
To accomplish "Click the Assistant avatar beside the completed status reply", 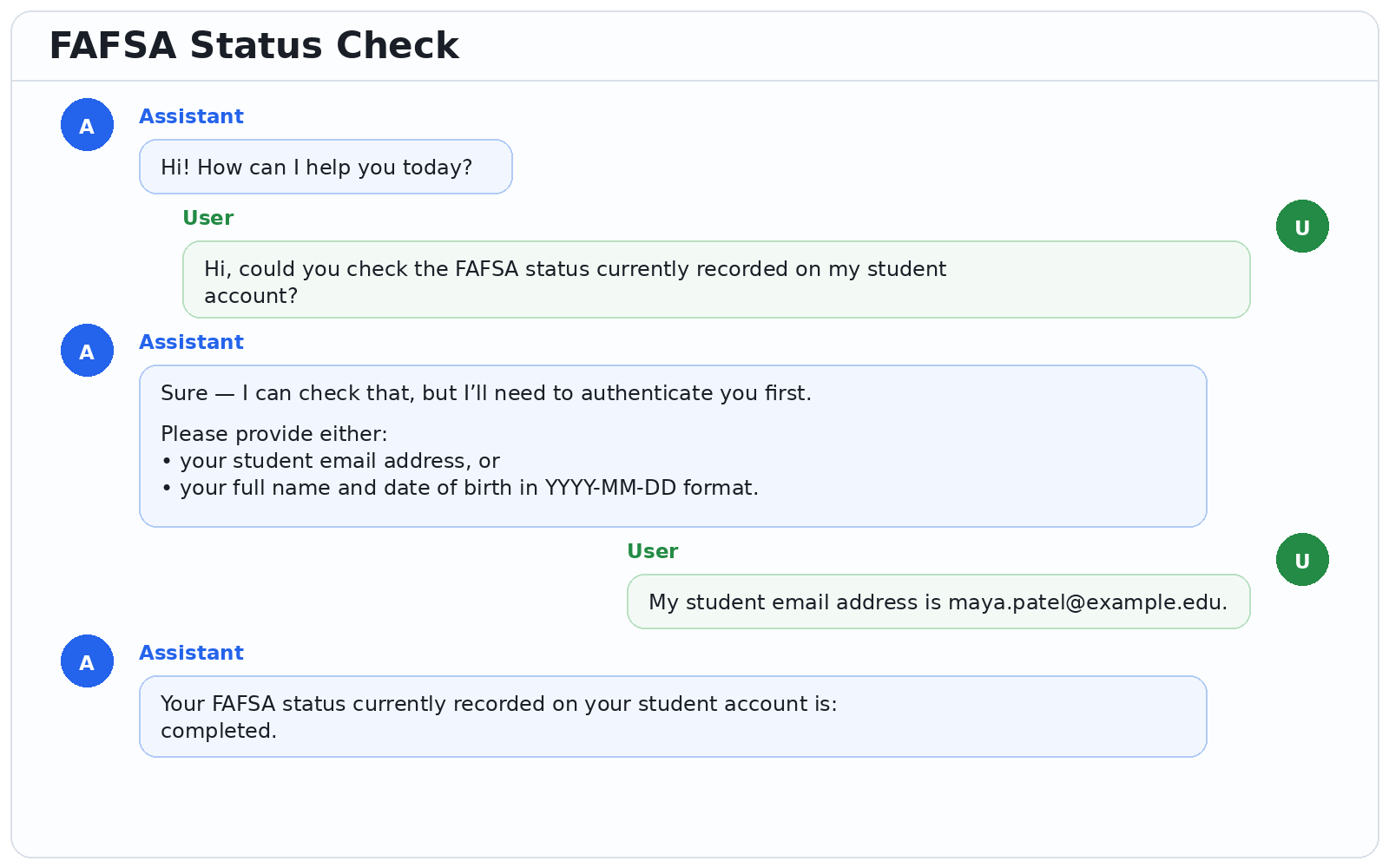I will point(87,661).
